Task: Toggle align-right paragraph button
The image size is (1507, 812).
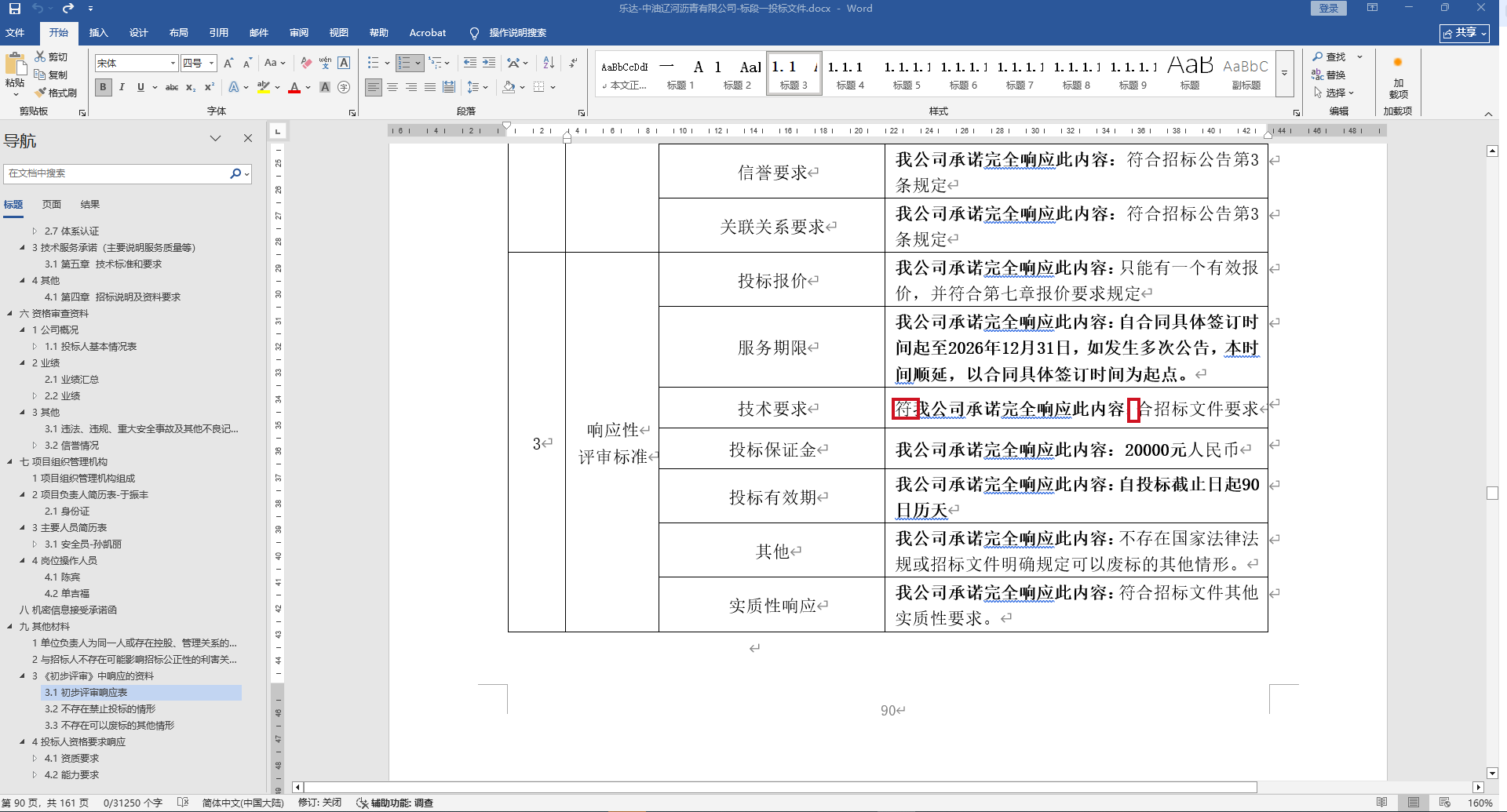Action: [x=411, y=87]
